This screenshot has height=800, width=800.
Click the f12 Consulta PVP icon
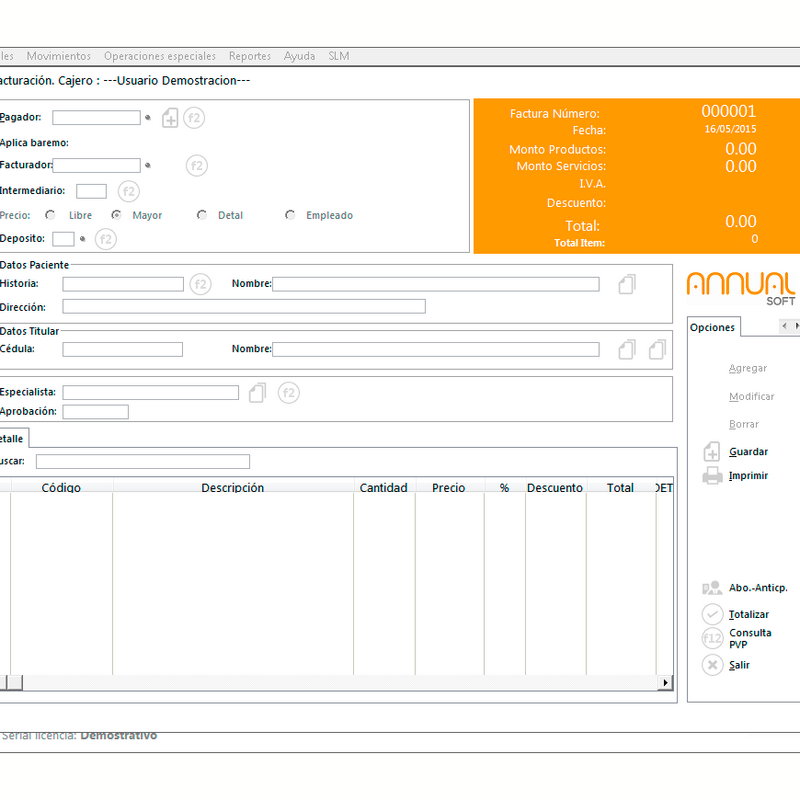point(713,638)
